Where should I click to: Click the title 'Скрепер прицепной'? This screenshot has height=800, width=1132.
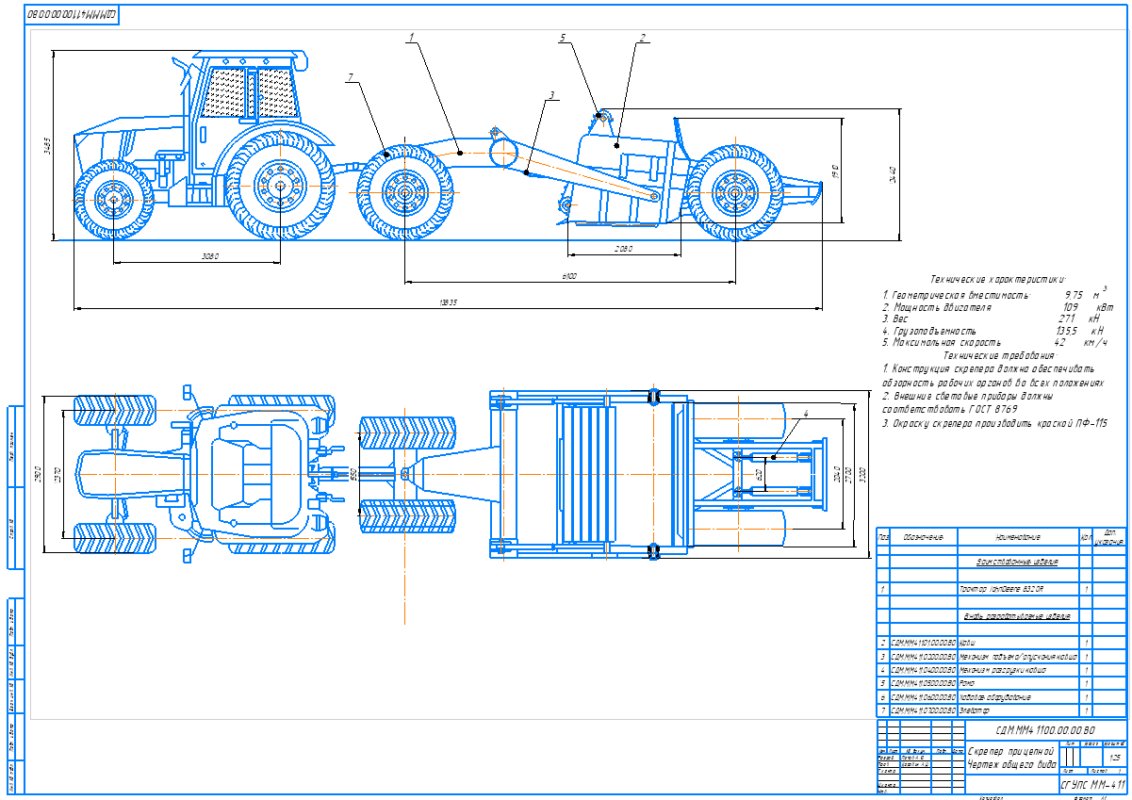[1010, 751]
